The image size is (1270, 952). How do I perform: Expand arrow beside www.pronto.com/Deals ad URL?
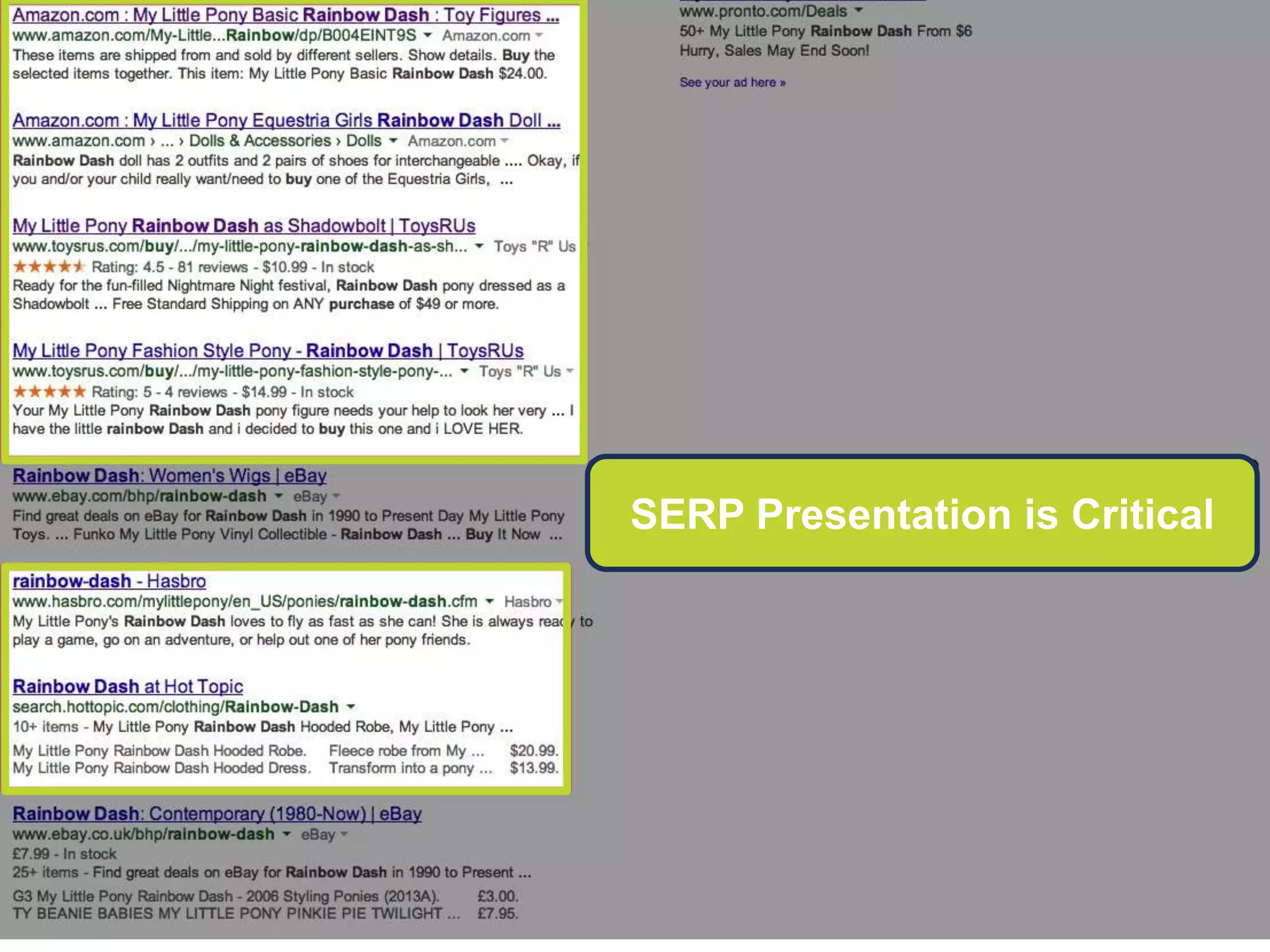[x=859, y=10]
